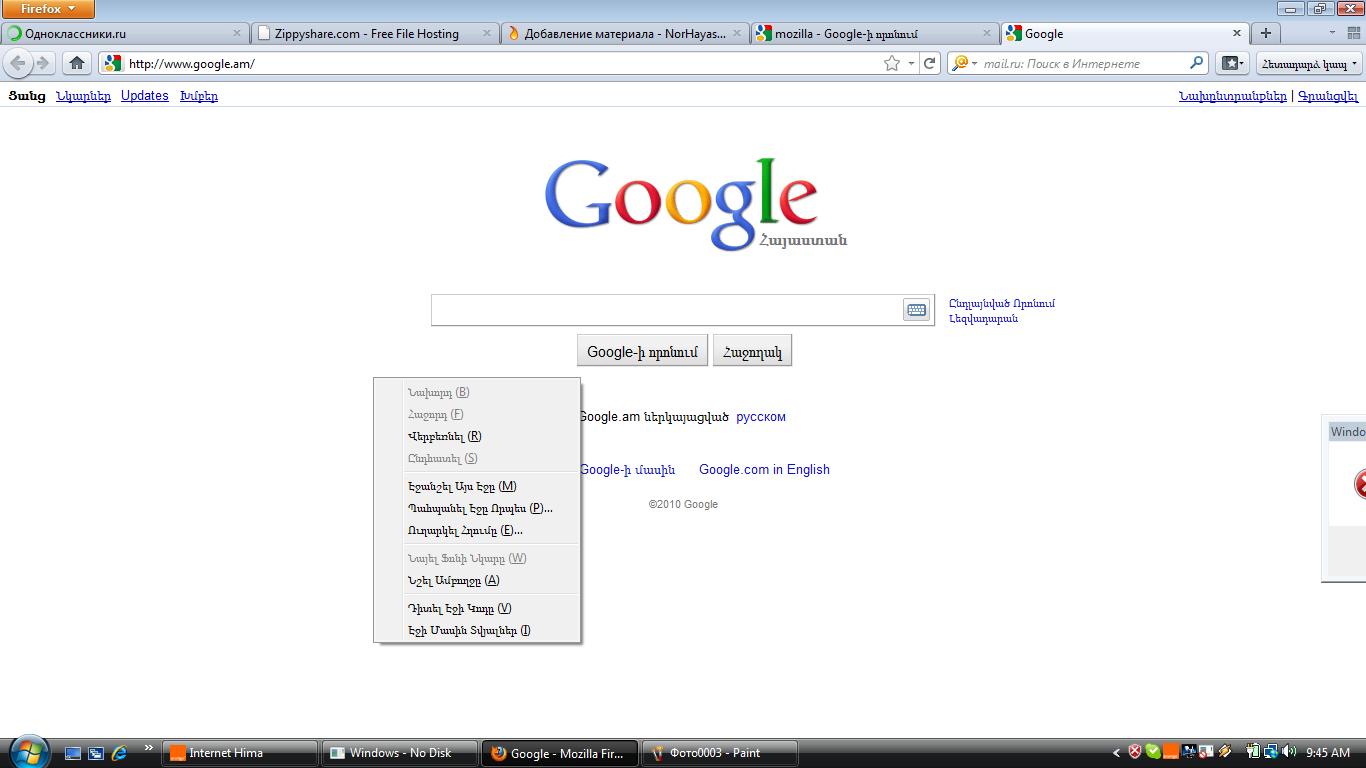Screen dimensions: 1366x768
Task: Switch to Фото0003 - Paint taskbar window
Action: [720, 753]
